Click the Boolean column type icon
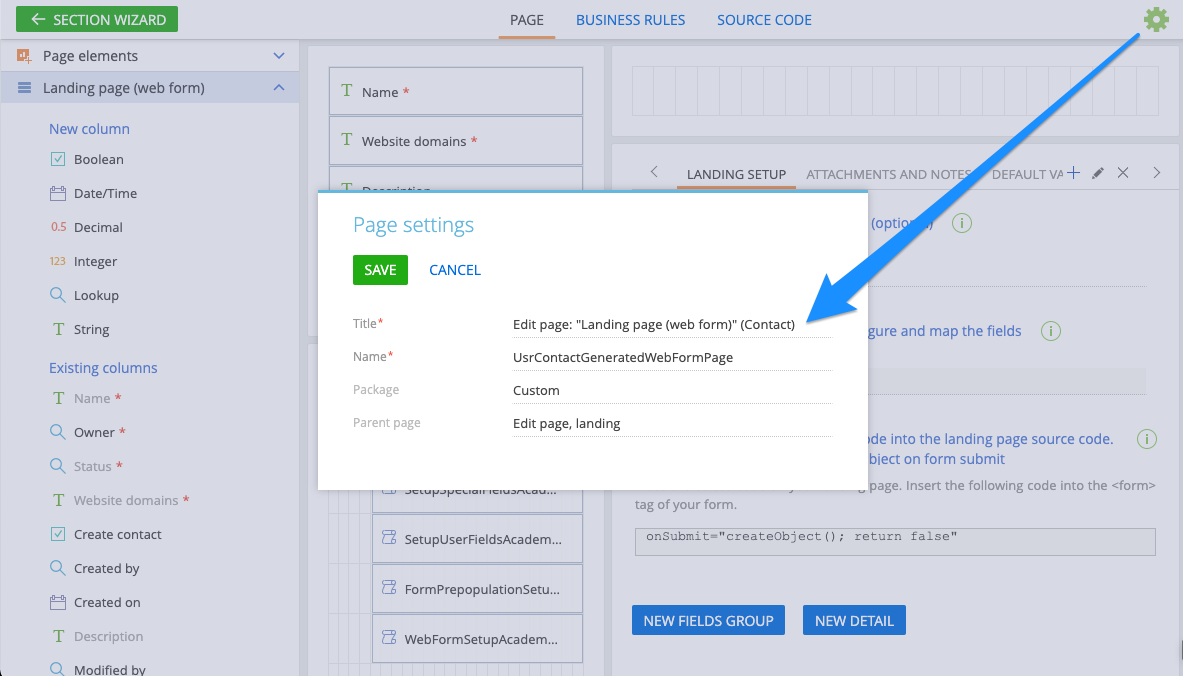Image resolution: width=1183 pixels, height=676 pixels. click(x=57, y=159)
